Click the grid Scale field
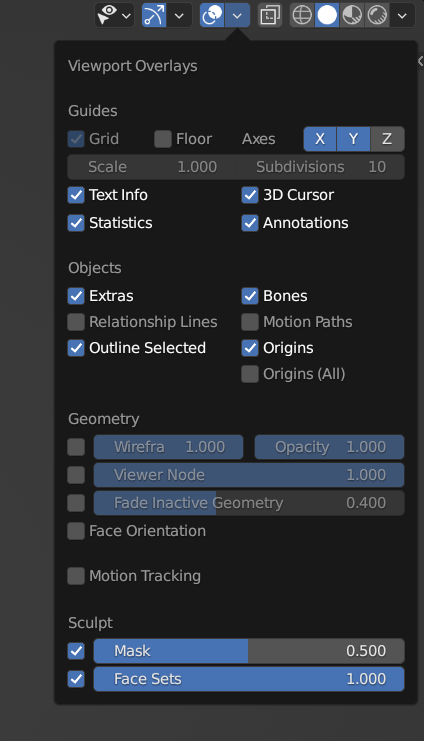Viewport: 424px width, 741px height. 152,167
